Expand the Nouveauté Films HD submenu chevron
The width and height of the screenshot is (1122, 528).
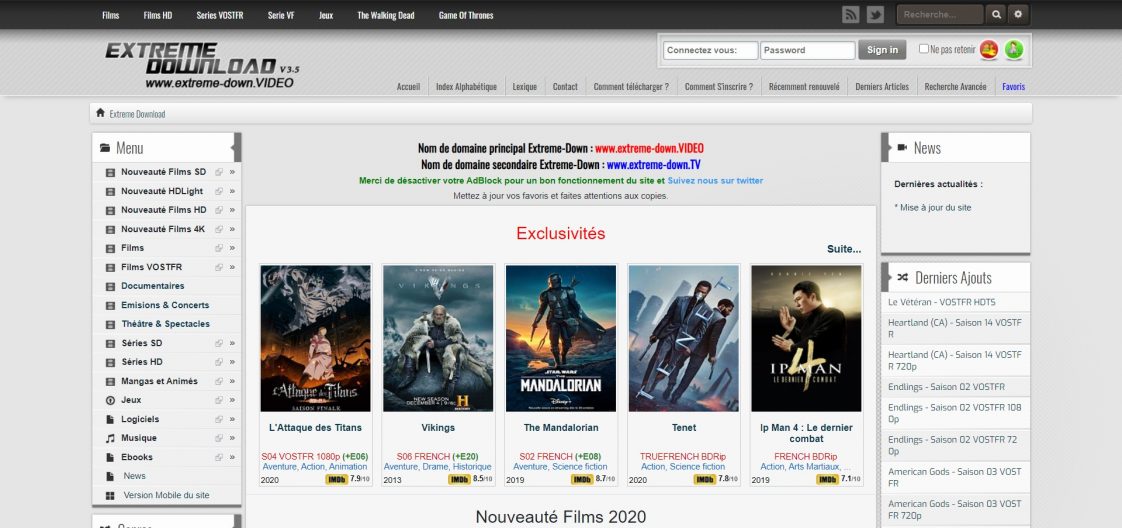point(232,210)
